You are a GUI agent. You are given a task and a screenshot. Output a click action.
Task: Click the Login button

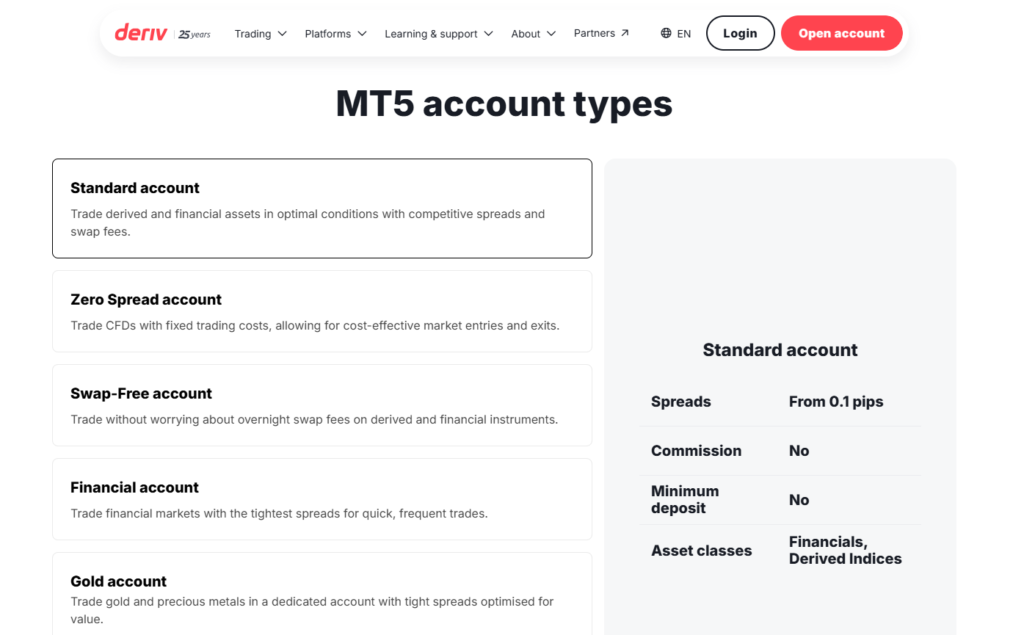pos(740,33)
